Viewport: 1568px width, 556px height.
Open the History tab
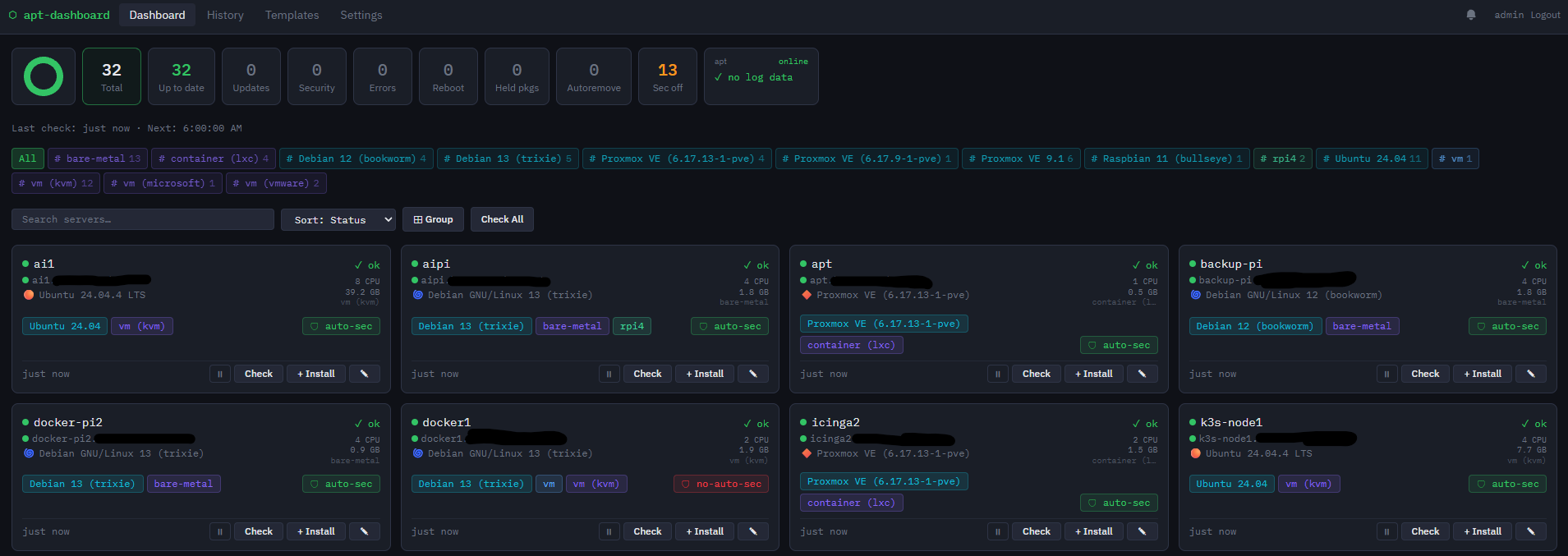pyautogui.click(x=225, y=15)
